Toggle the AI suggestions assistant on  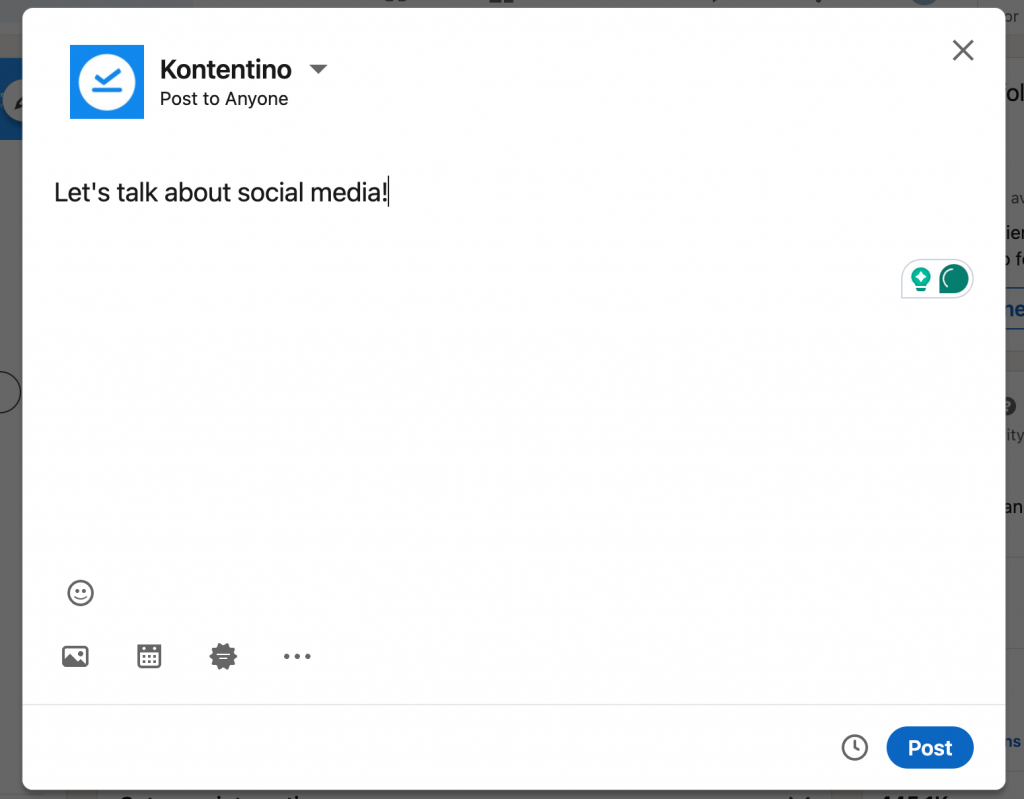tap(920, 279)
